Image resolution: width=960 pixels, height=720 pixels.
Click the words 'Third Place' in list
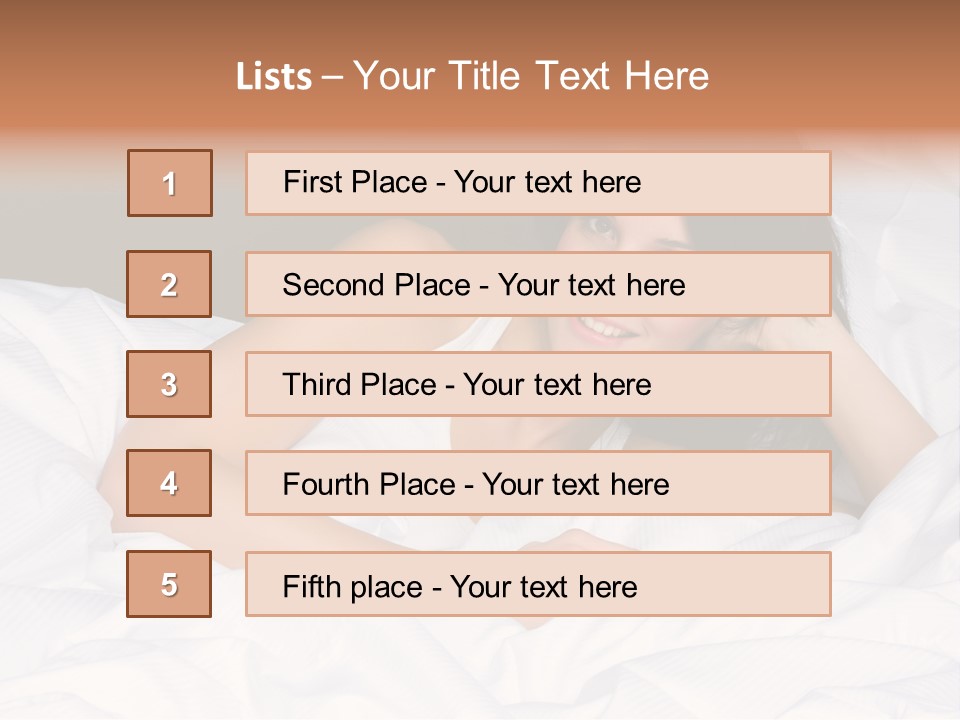click(x=359, y=385)
